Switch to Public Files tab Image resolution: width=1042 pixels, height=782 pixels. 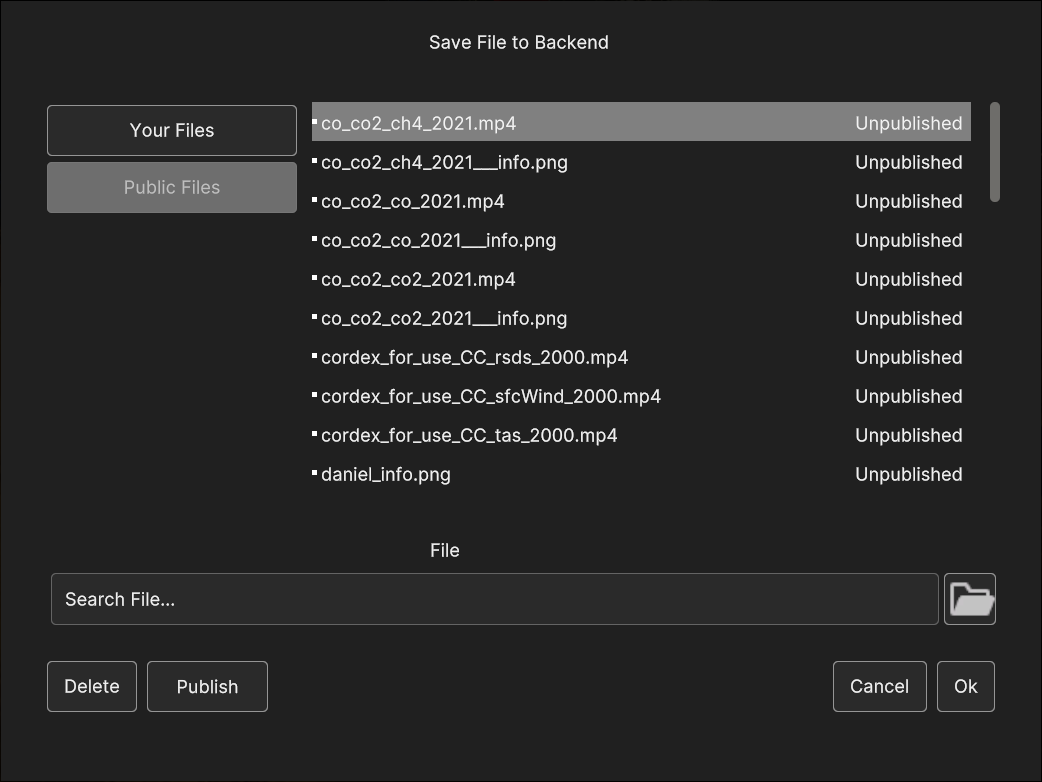point(171,187)
